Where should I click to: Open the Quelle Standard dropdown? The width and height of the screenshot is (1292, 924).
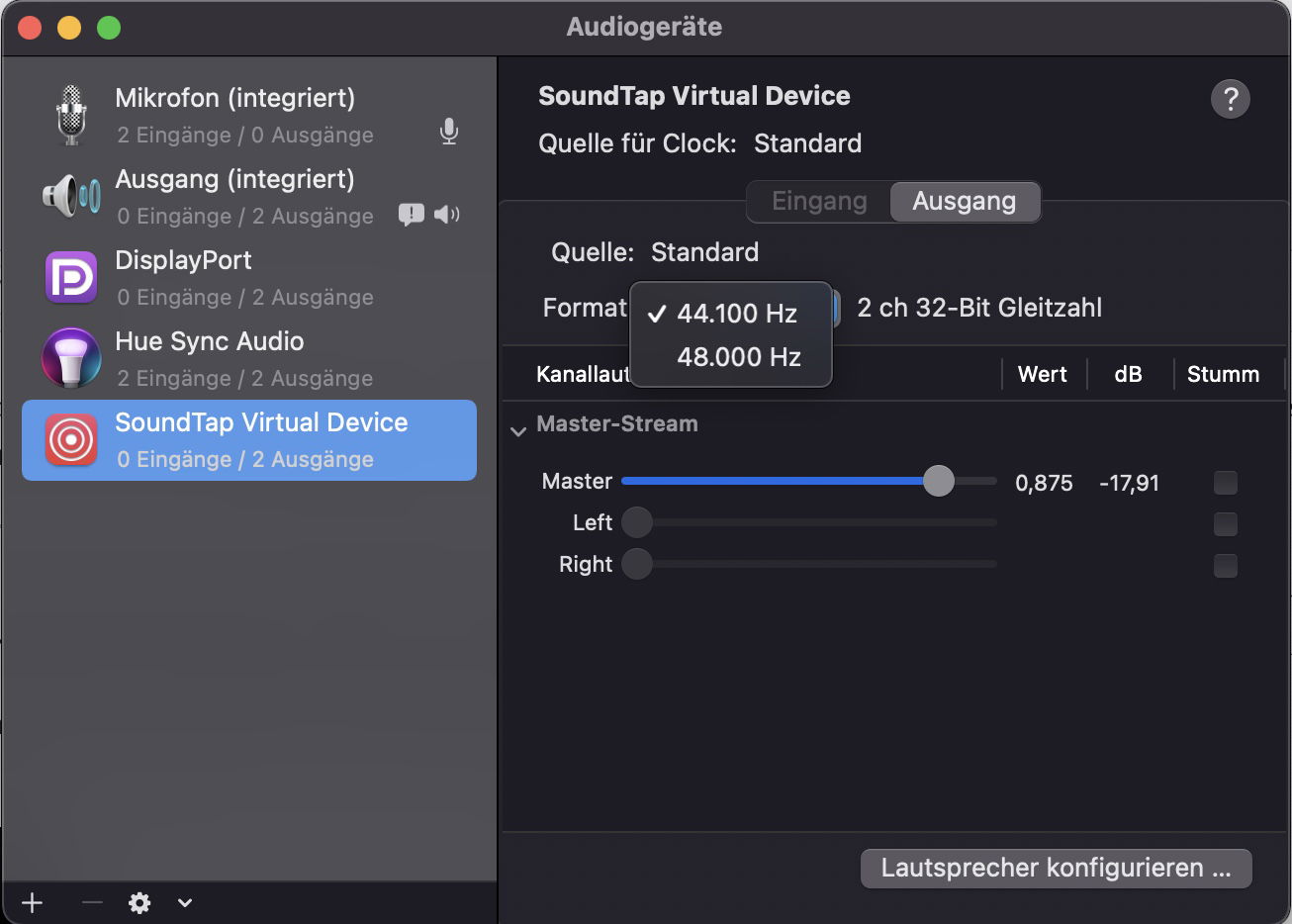pos(704,252)
